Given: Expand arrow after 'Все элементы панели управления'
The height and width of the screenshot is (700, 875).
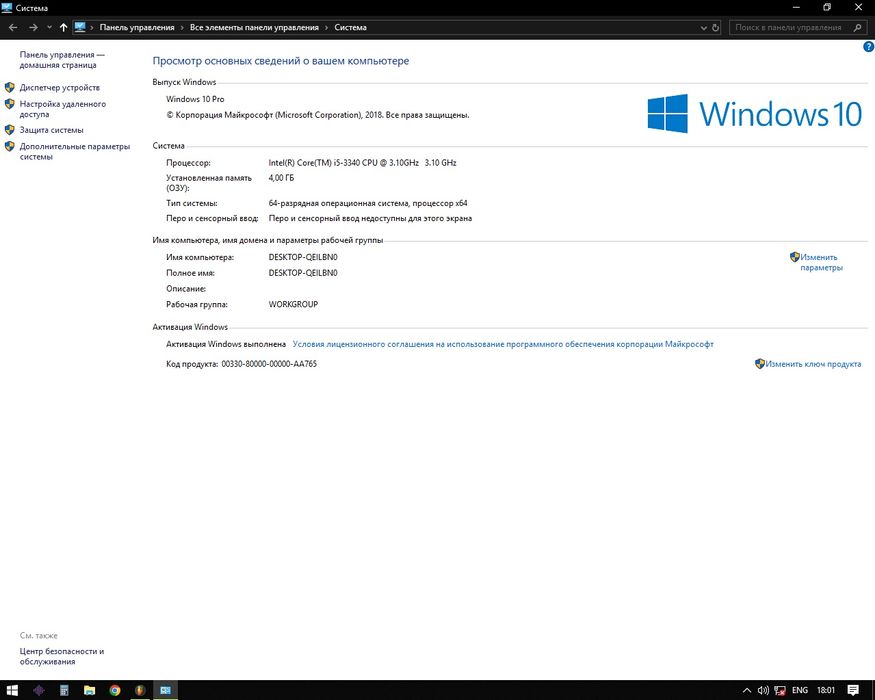Looking at the screenshot, I should (326, 27).
